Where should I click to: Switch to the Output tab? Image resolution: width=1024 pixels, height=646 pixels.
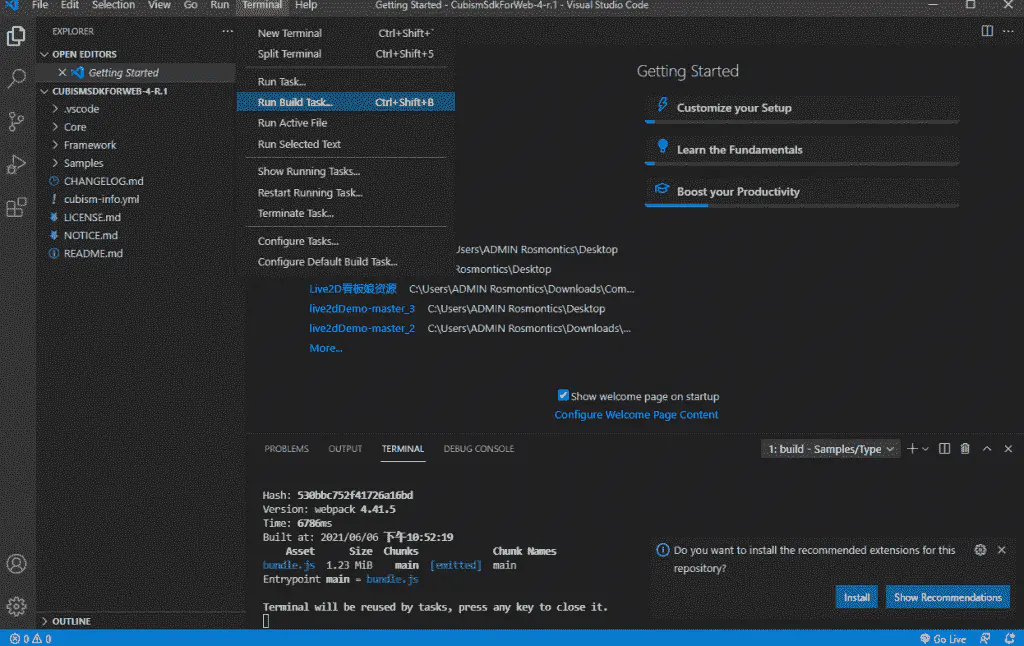click(x=345, y=449)
